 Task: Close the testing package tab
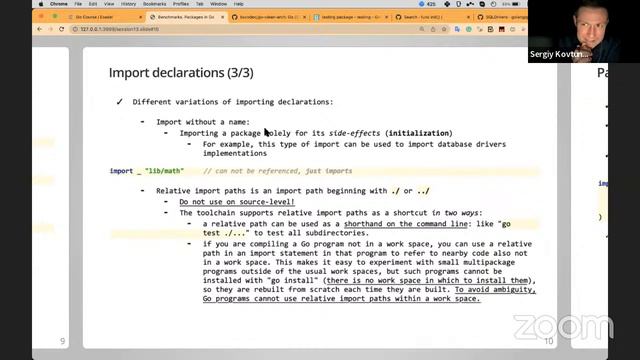(x=386, y=17)
